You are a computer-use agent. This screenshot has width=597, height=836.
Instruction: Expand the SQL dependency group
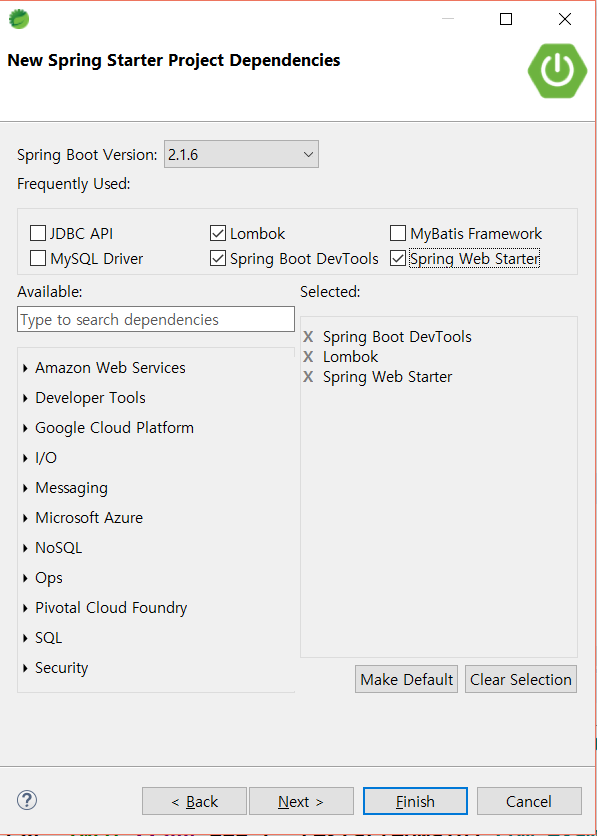26,638
